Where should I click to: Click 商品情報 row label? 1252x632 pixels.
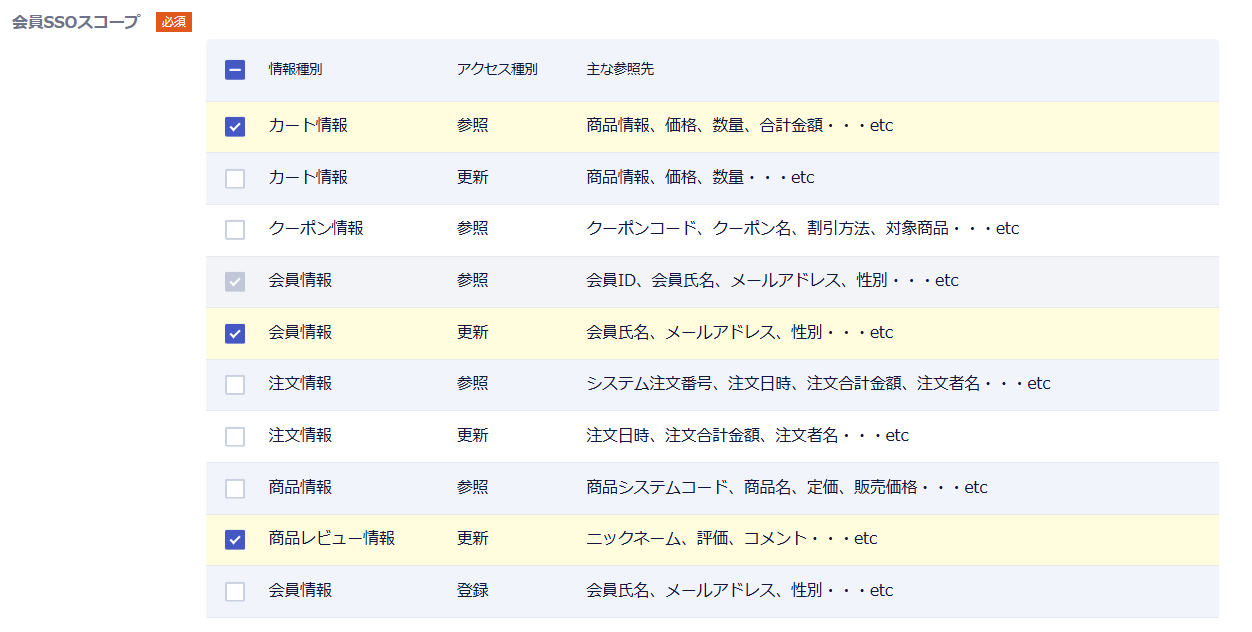click(x=300, y=488)
